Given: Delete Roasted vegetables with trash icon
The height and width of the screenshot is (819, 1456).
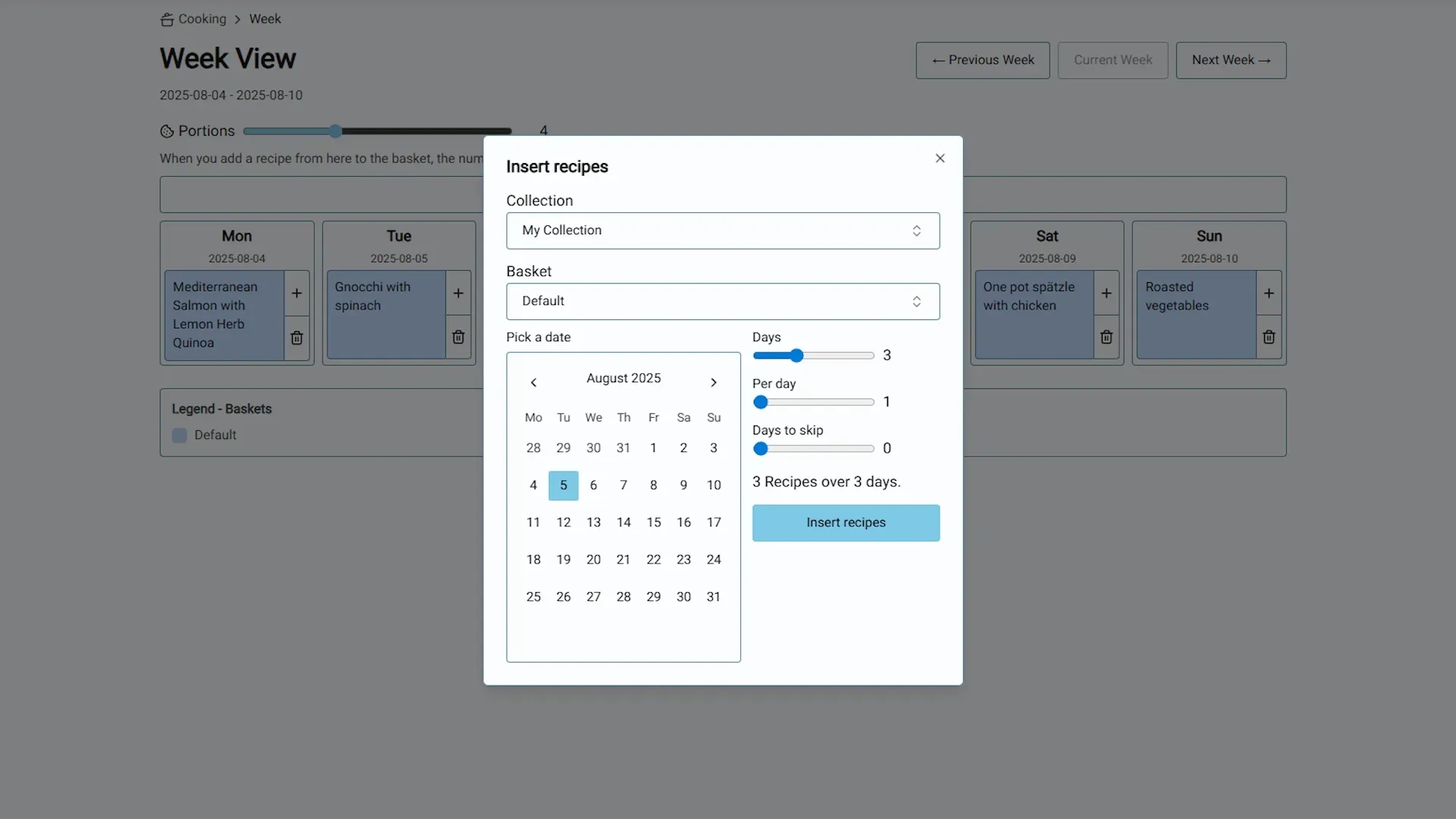Looking at the screenshot, I should [x=1269, y=337].
